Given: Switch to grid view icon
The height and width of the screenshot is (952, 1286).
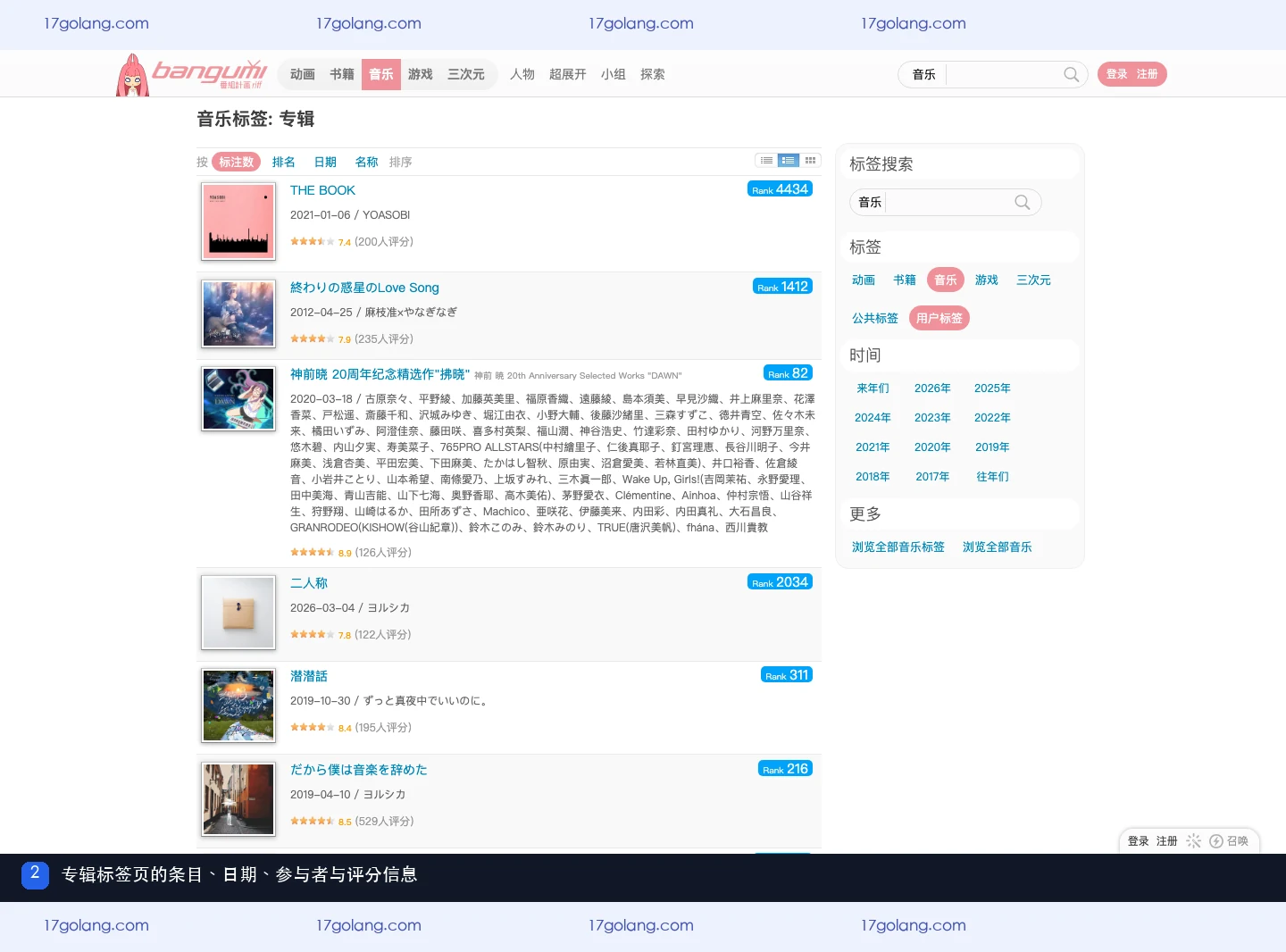Looking at the screenshot, I should point(810,161).
